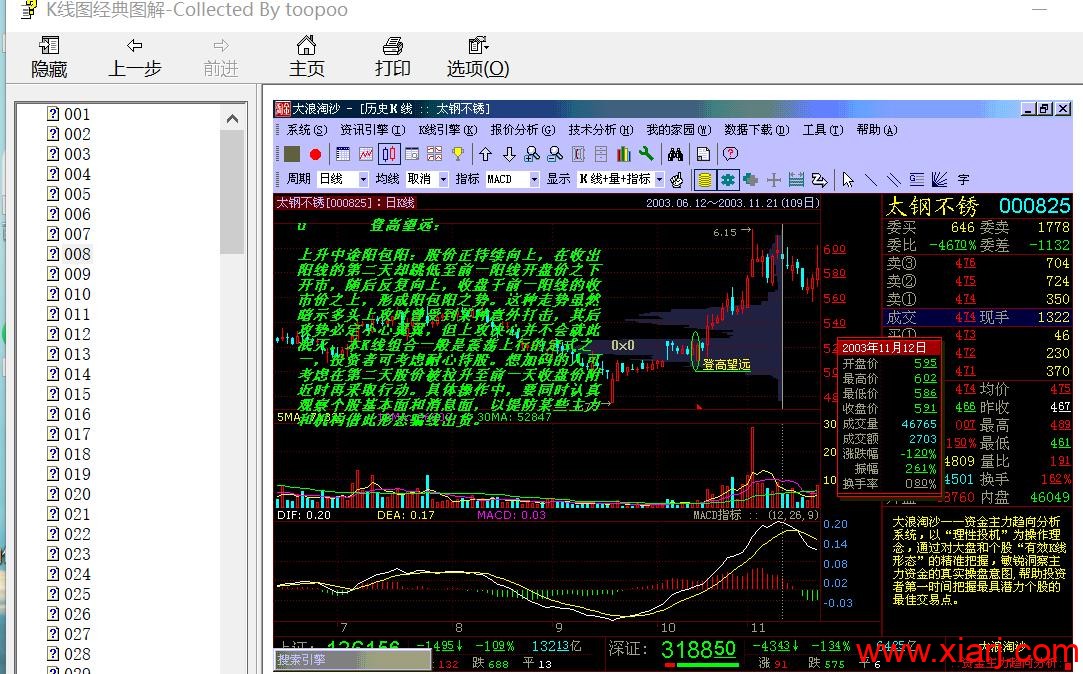
Task: Go back with 上一步 button
Action: click(x=135, y=57)
